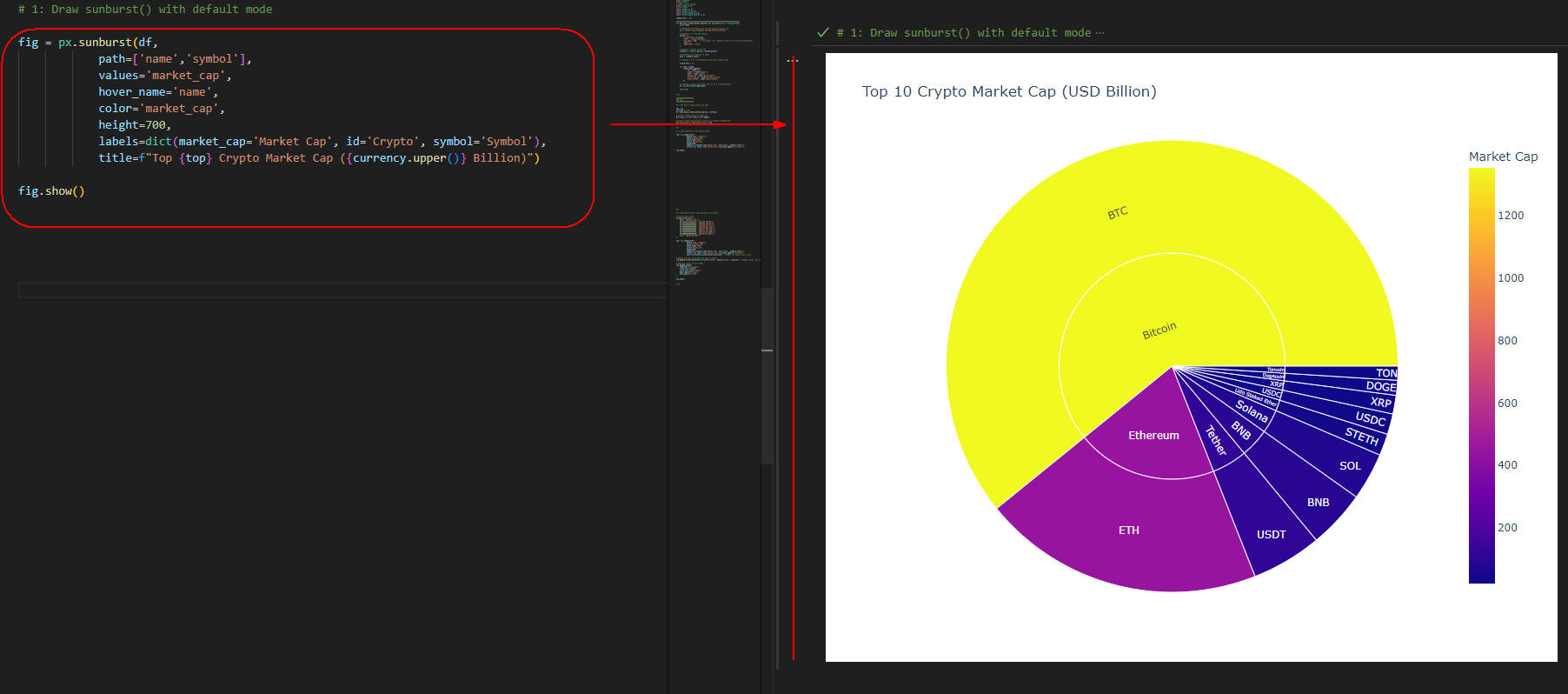Place cursor on 'title=f"Top {top} Crypto' line
Screen dimensions: 1568x694
click(x=319, y=158)
